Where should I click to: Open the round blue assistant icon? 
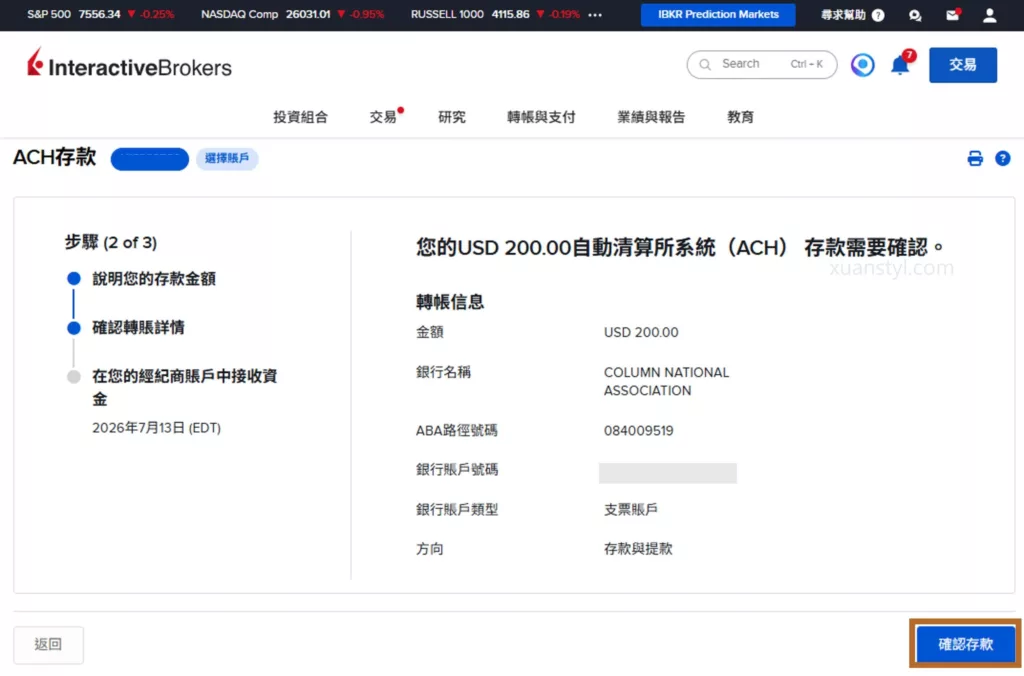pyautogui.click(x=862, y=65)
